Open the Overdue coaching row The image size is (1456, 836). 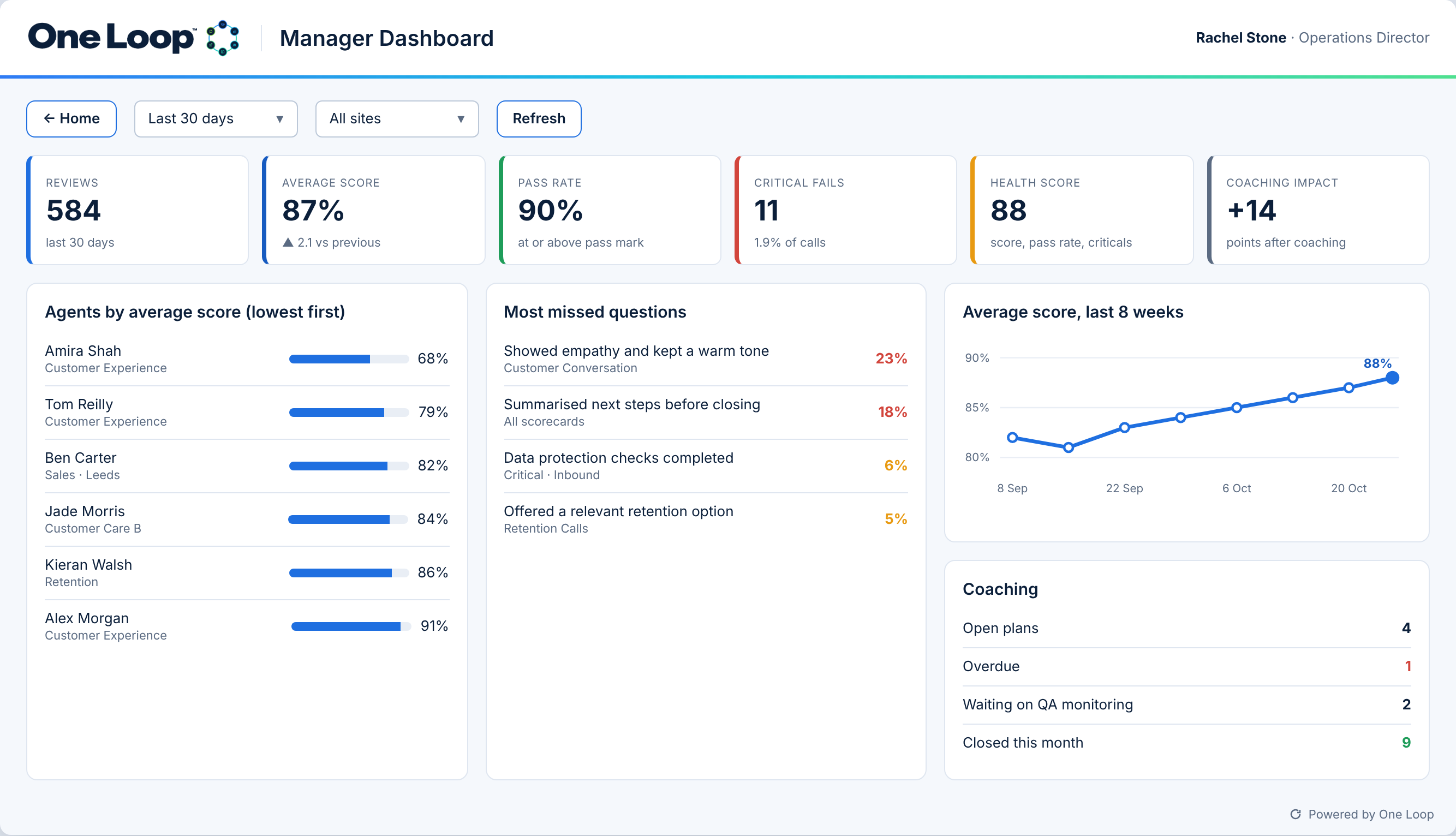[x=1187, y=667]
